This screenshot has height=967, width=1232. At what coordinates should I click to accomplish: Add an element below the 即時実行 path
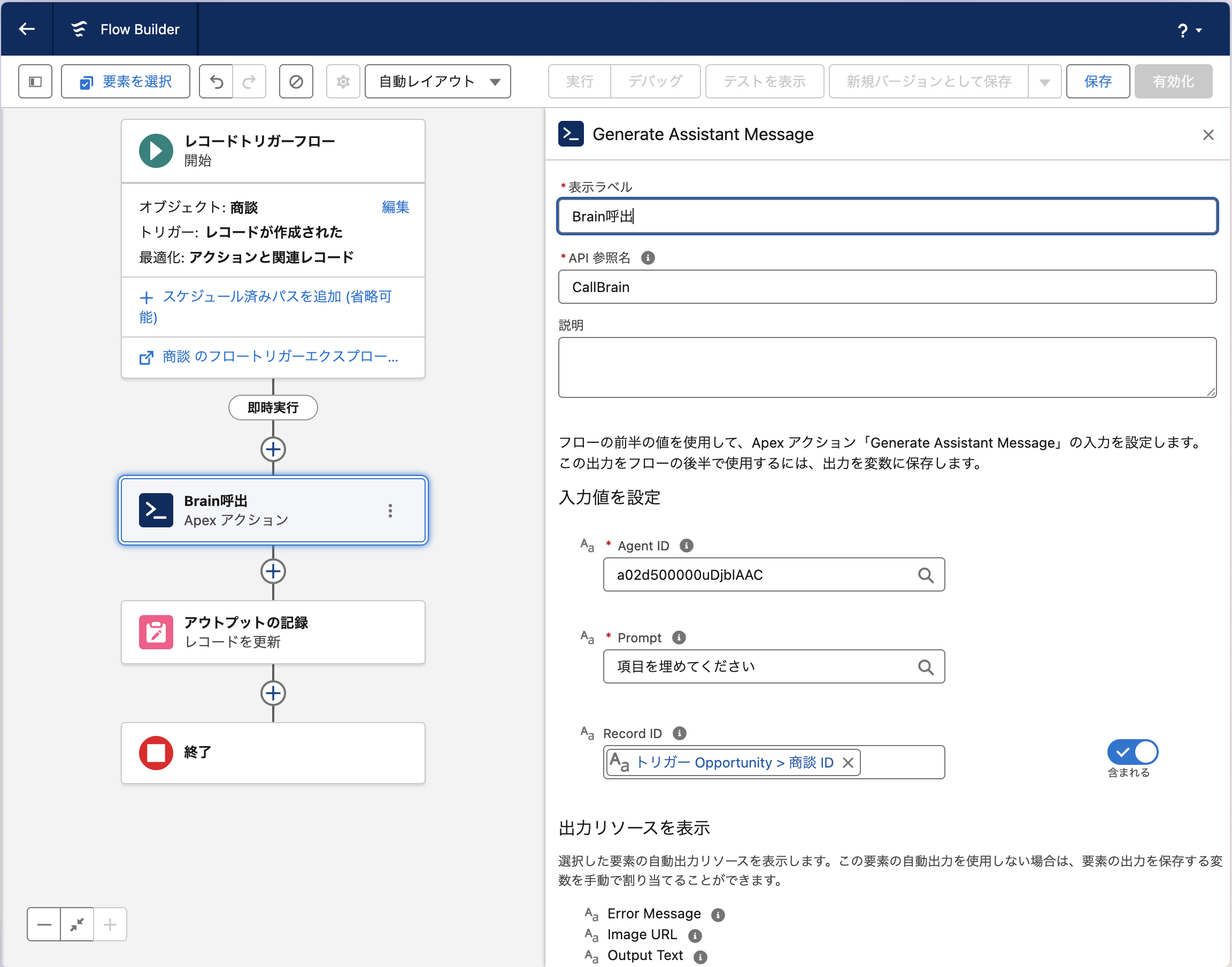pos(273,449)
